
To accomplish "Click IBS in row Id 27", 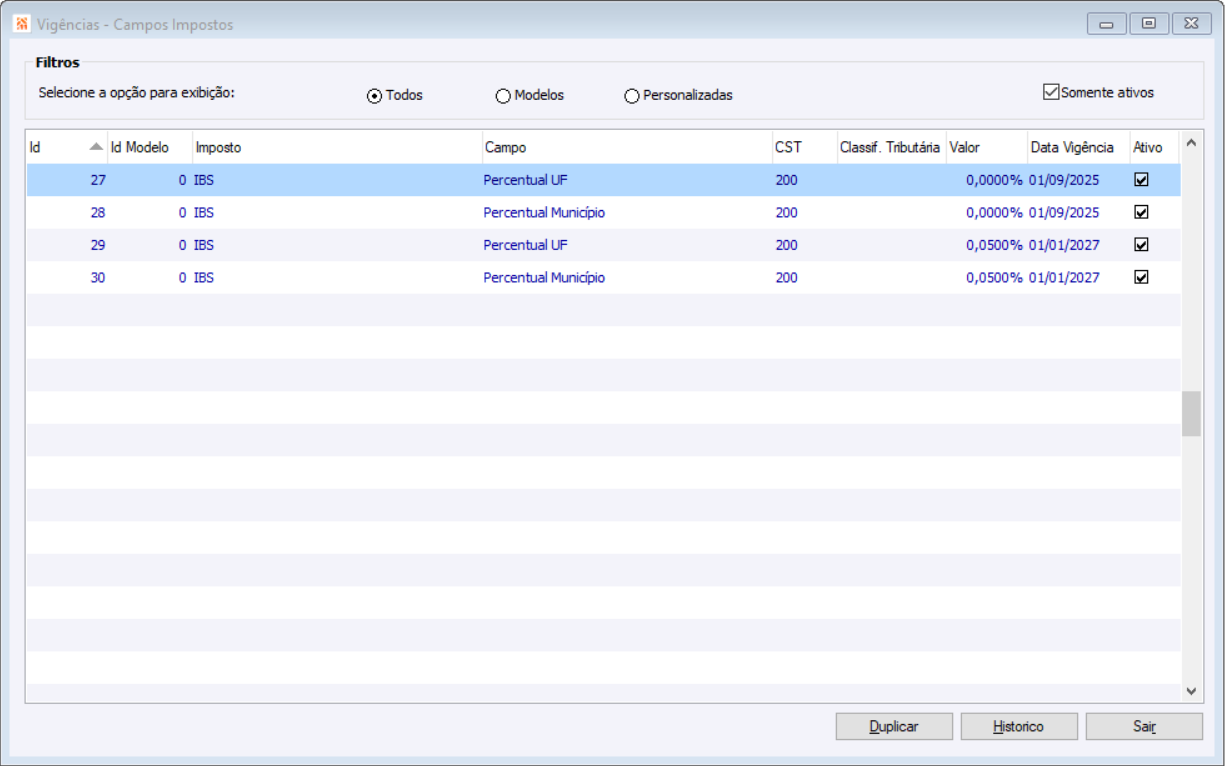I will click(204, 180).
